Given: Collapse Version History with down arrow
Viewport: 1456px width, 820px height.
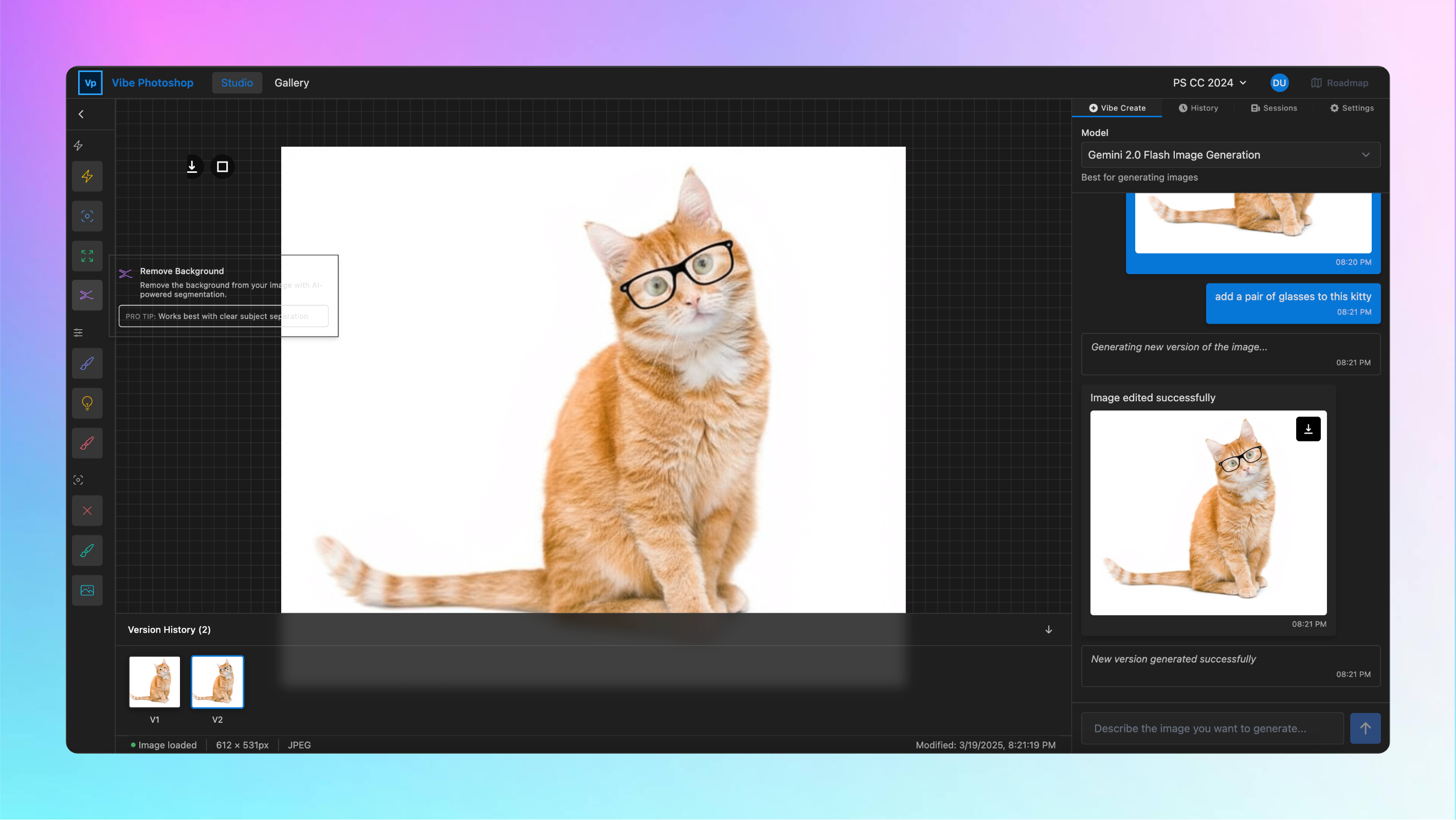Looking at the screenshot, I should click(x=1048, y=630).
